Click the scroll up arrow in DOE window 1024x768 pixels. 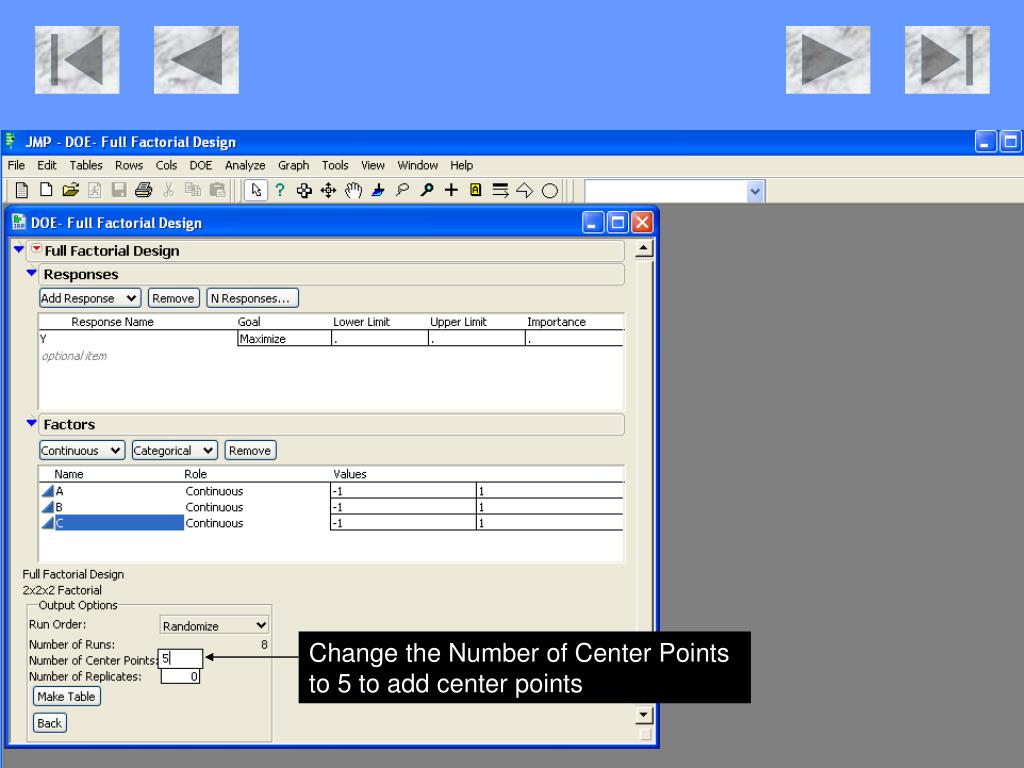coord(644,249)
